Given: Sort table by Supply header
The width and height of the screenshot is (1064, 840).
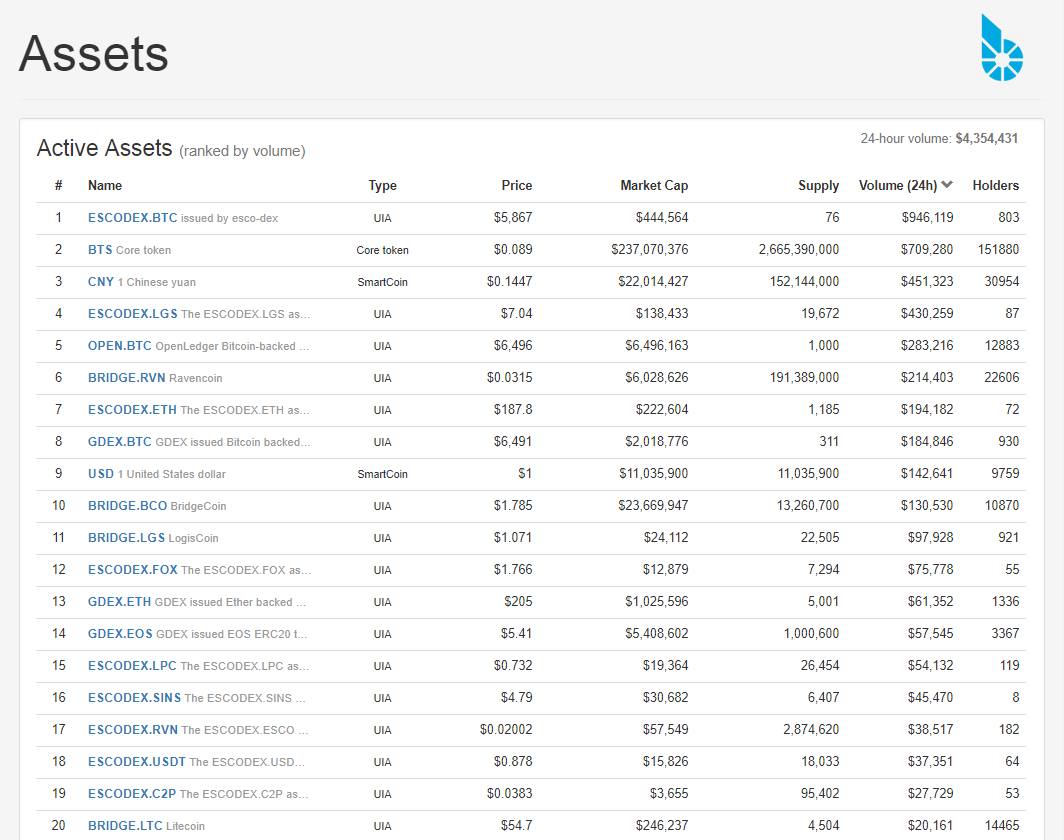Looking at the screenshot, I should (x=818, y=185).
